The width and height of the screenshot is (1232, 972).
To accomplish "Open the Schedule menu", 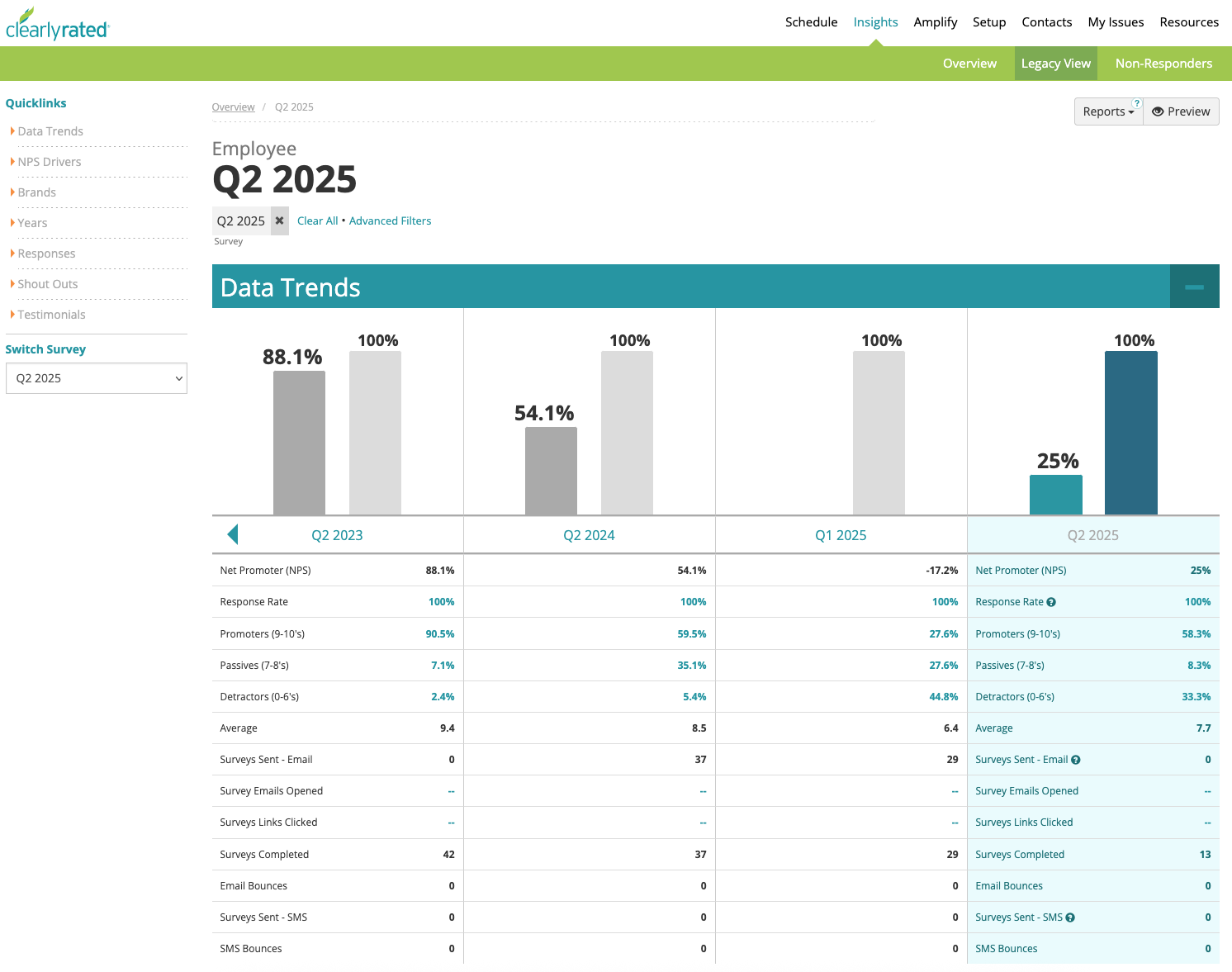I will pyautogui.click(x=811, y=22).
